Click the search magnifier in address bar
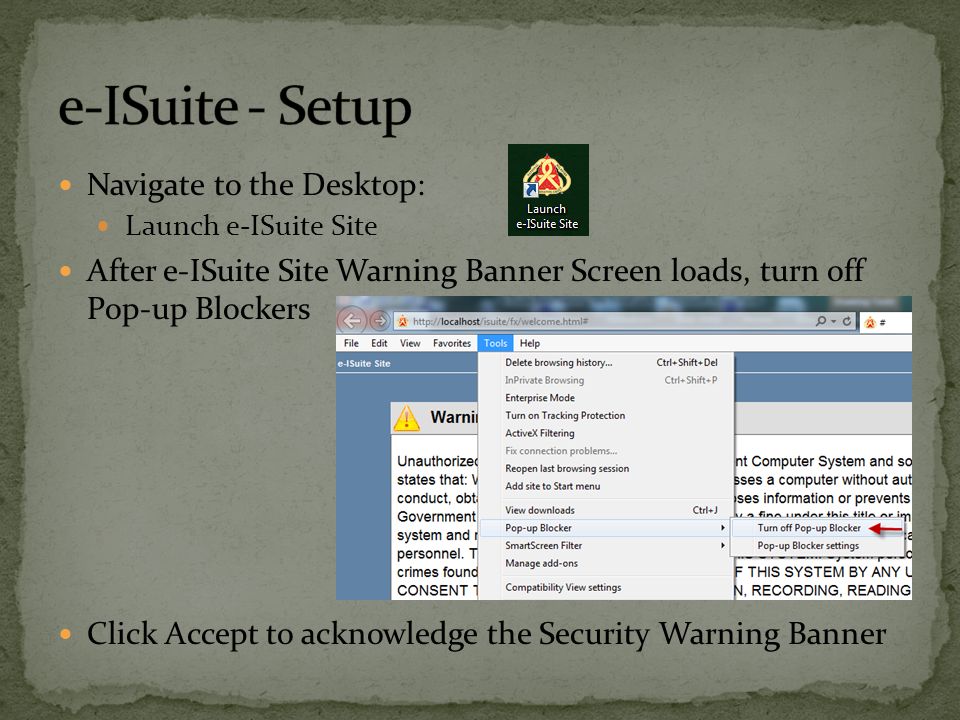Image resolution: width=960 pixels, height=720 pixels. (821, 321)
